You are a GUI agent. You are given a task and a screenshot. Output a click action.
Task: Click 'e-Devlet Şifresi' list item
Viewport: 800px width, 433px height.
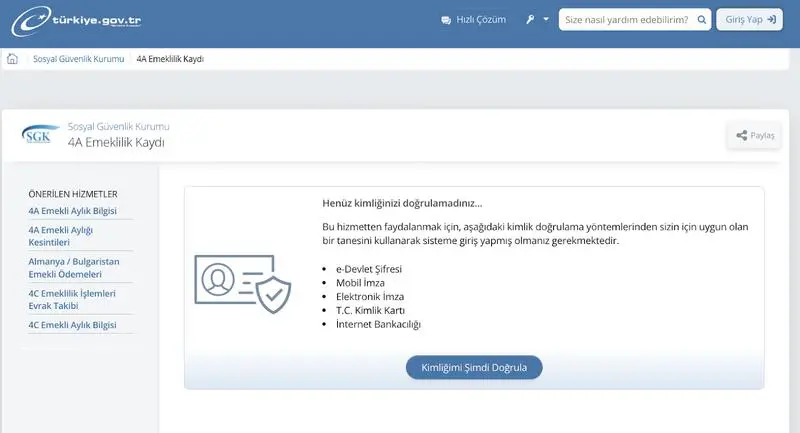[x=368, y=269]
